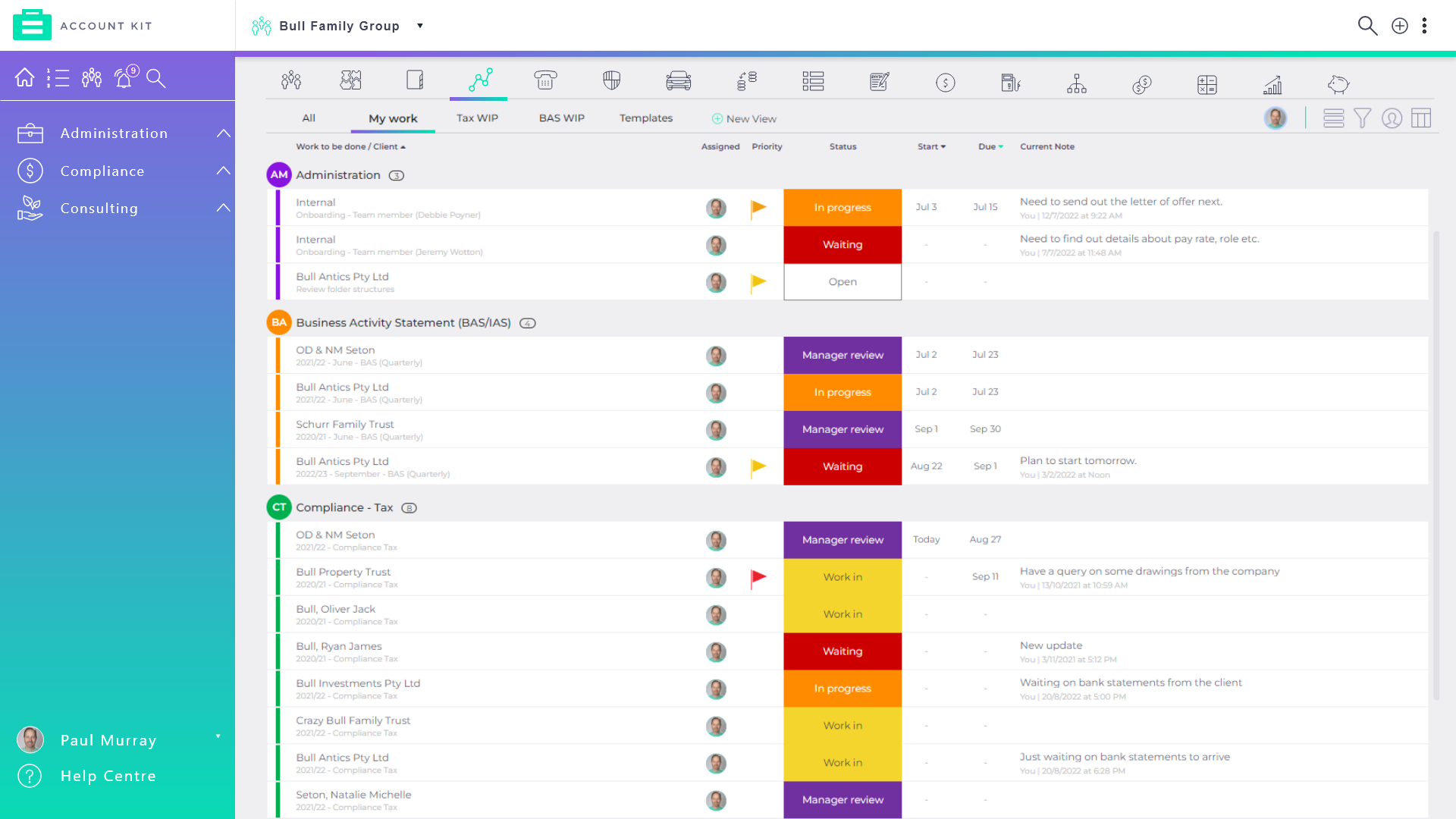Click Waiting status for Bull, Ryan James

click(x=843, y=651)
